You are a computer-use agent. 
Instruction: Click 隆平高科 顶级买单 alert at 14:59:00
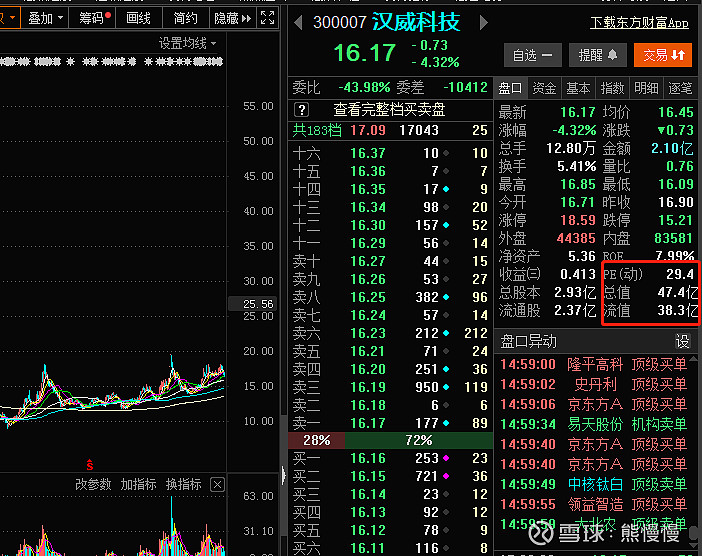[593, 364]
